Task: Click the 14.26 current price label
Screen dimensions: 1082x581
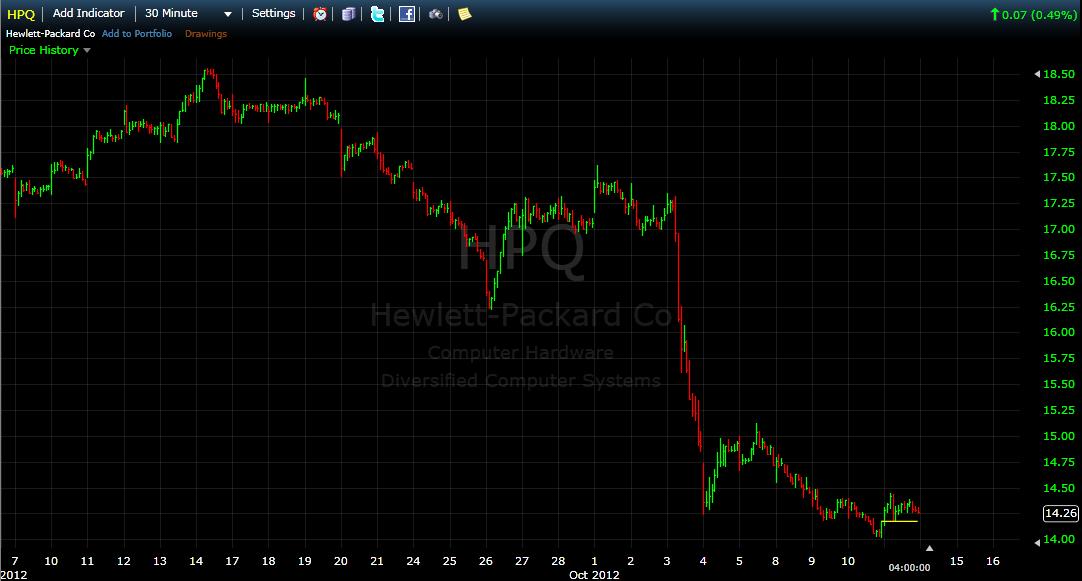Action: click(1059, 514)
